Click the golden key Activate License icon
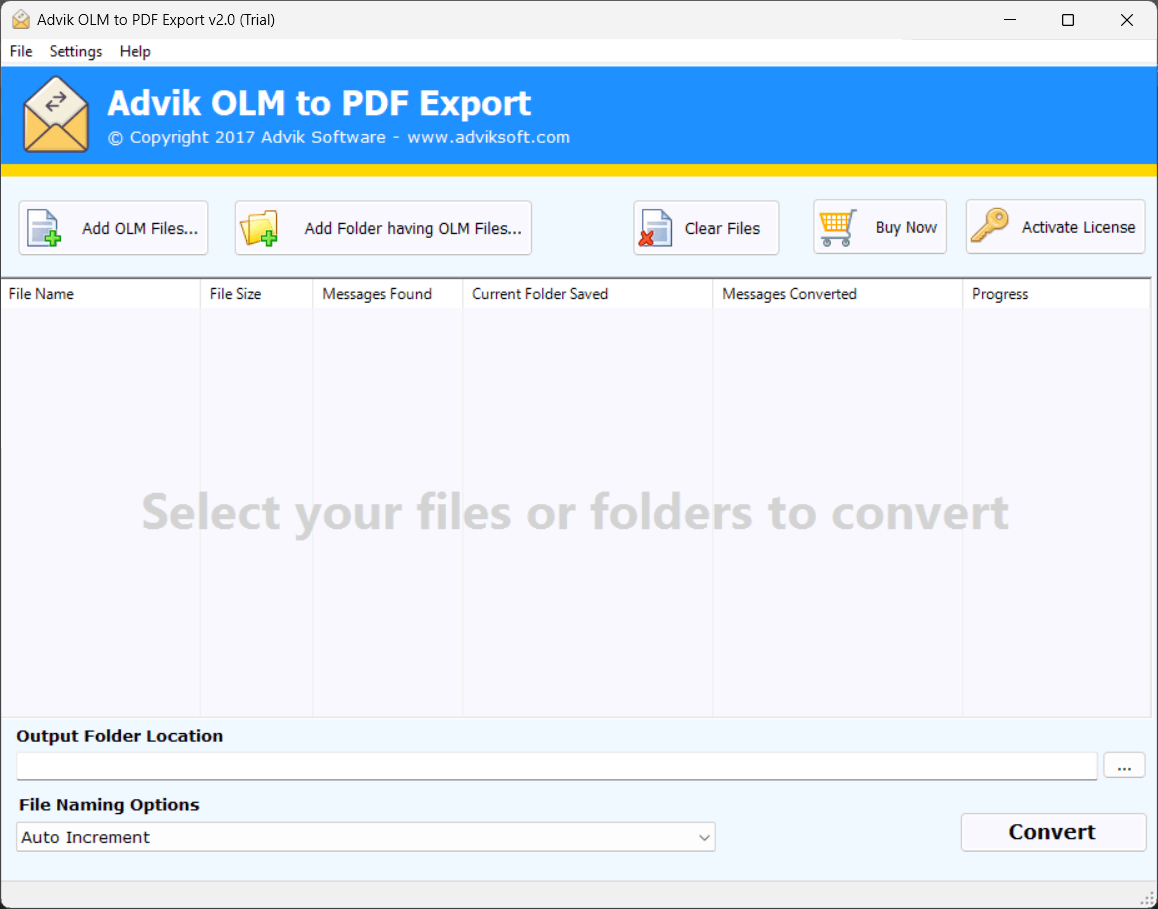Viewport: 1158px width, 909px height. tap(990, 226)
